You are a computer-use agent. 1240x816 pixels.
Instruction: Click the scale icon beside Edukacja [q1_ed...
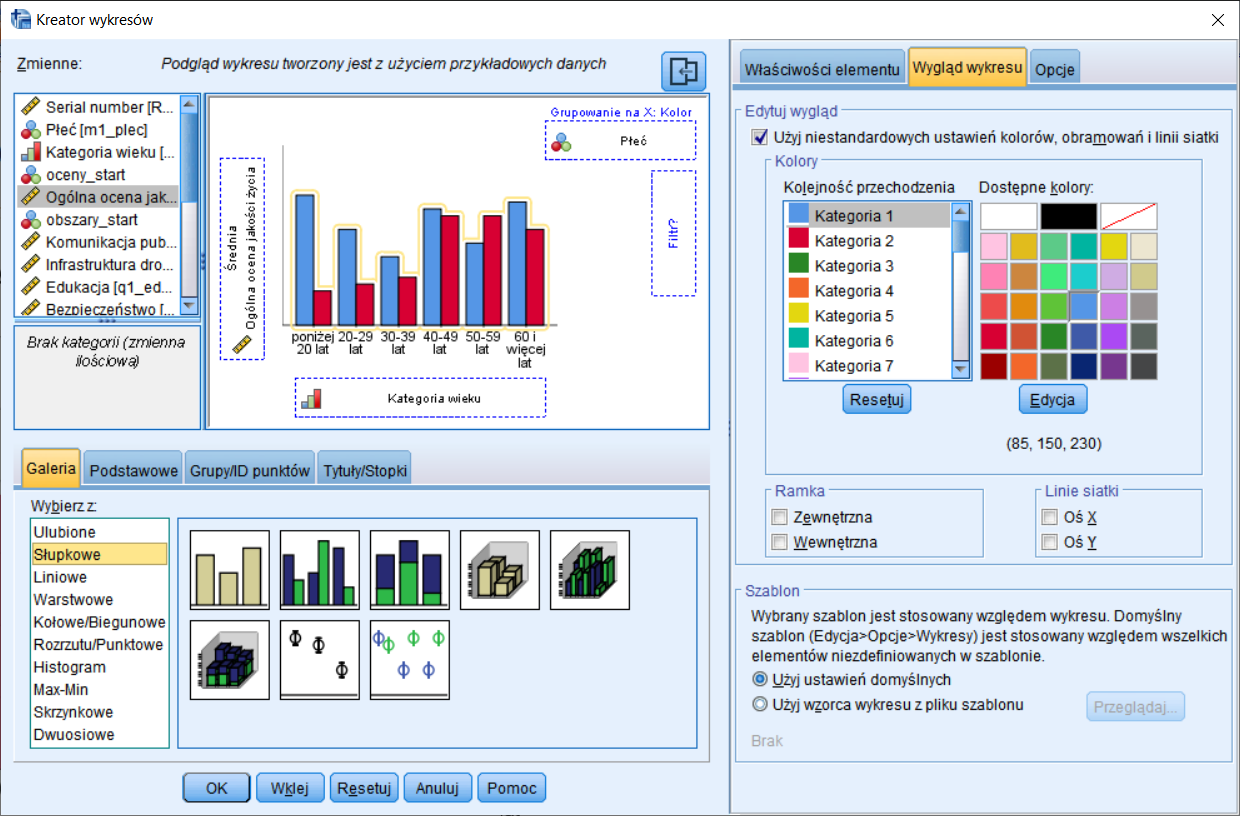click(x=30, y=287)
